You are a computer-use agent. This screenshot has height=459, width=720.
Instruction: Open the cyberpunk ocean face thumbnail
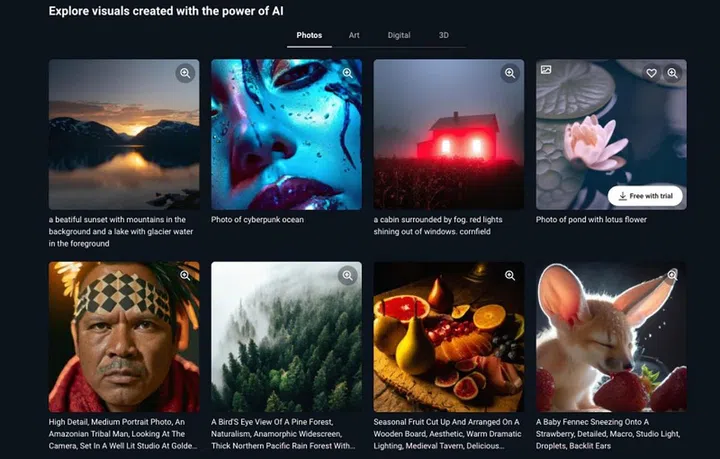click(x=287, y=134)
